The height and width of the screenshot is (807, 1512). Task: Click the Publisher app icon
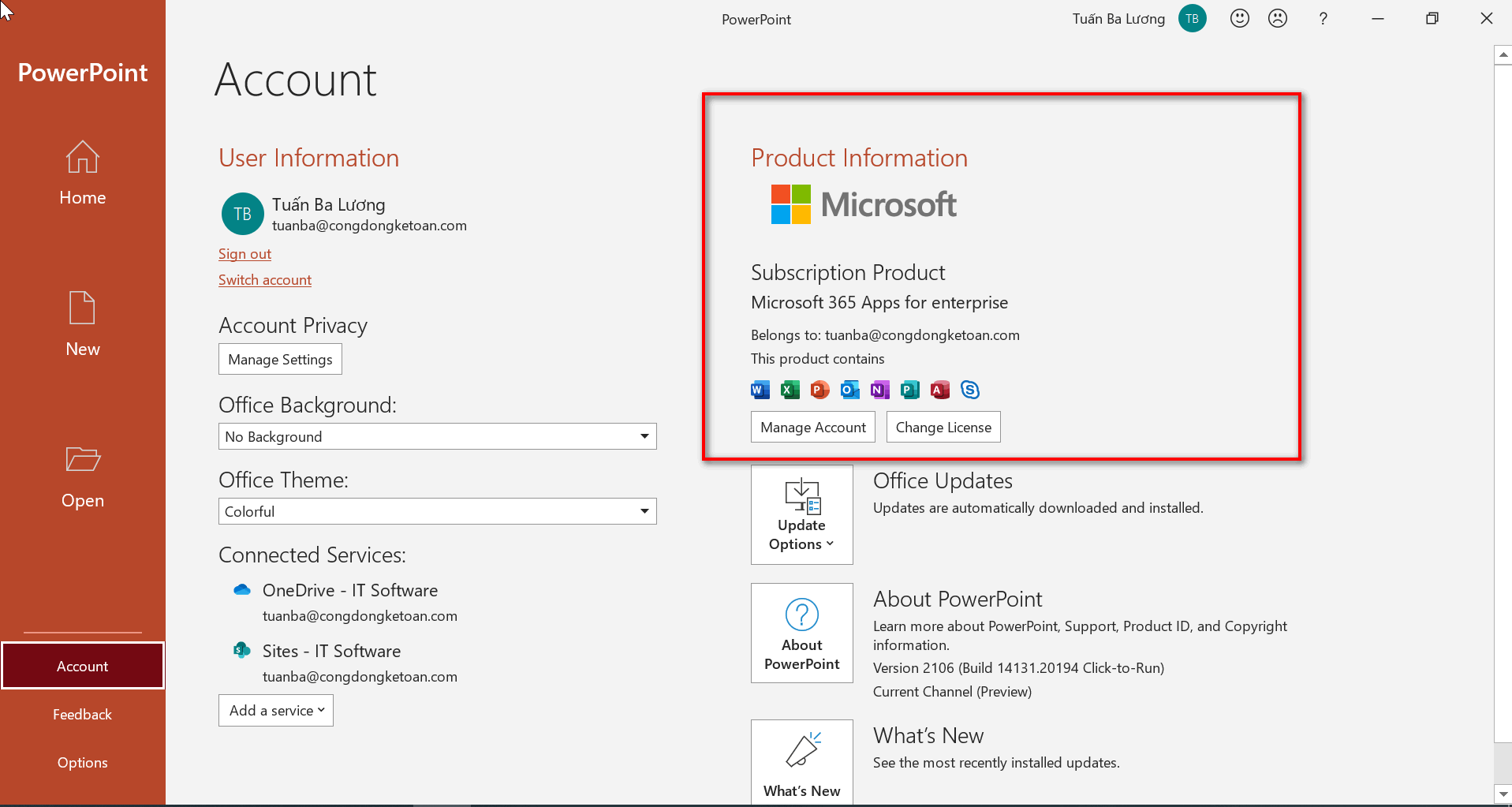click(x=910, y=390)
